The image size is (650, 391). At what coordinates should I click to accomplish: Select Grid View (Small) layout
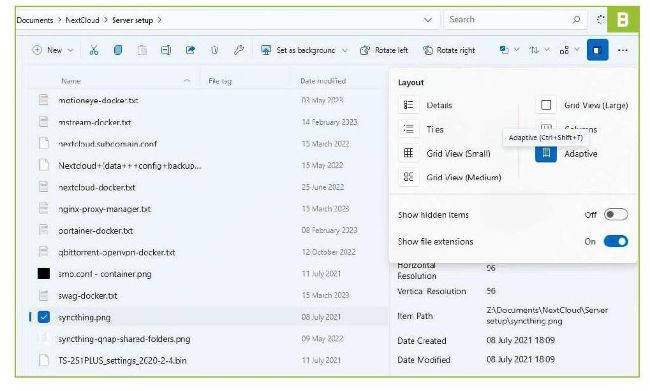444,153
